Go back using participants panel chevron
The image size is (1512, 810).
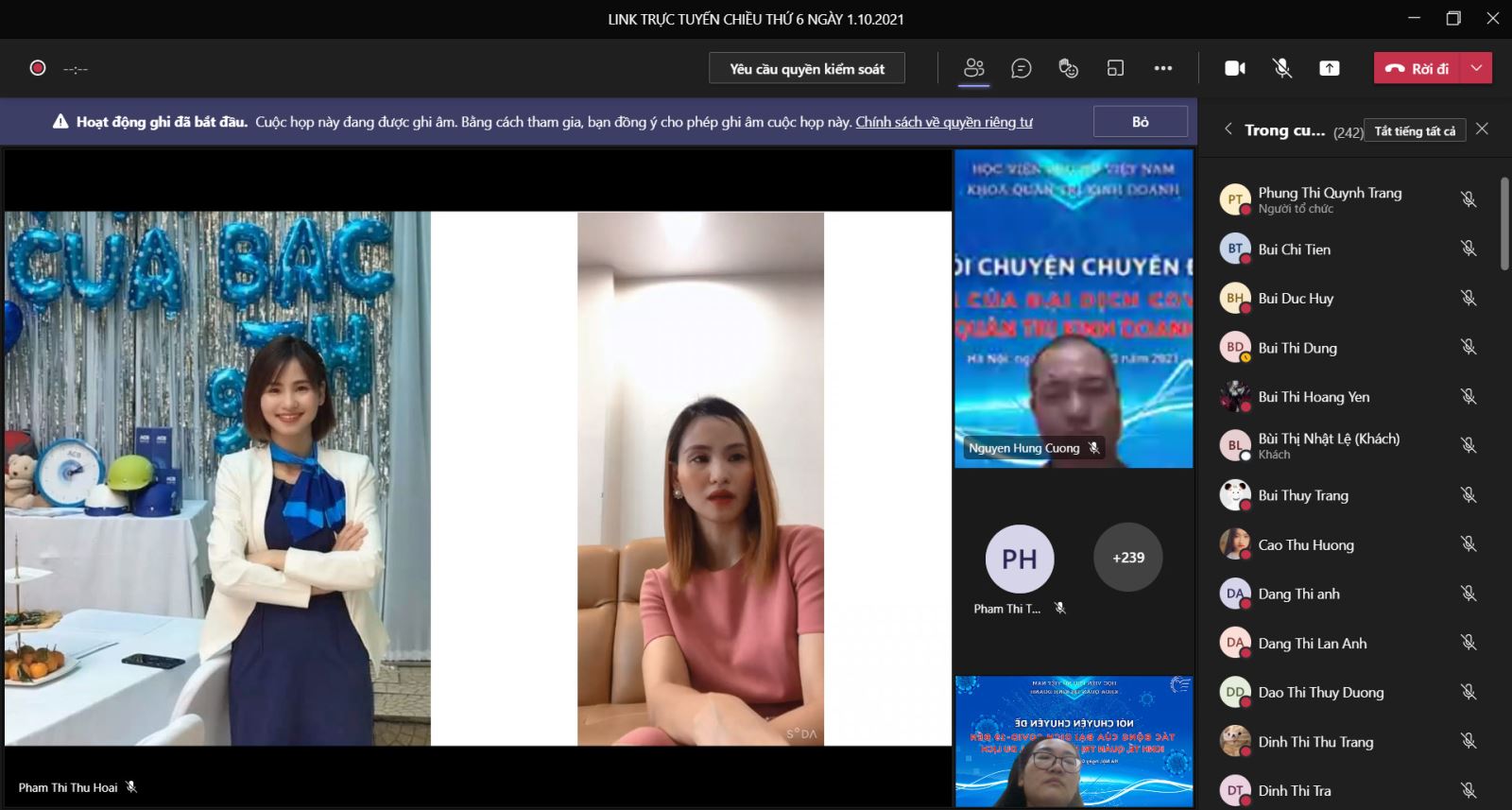click(1228, 129)
